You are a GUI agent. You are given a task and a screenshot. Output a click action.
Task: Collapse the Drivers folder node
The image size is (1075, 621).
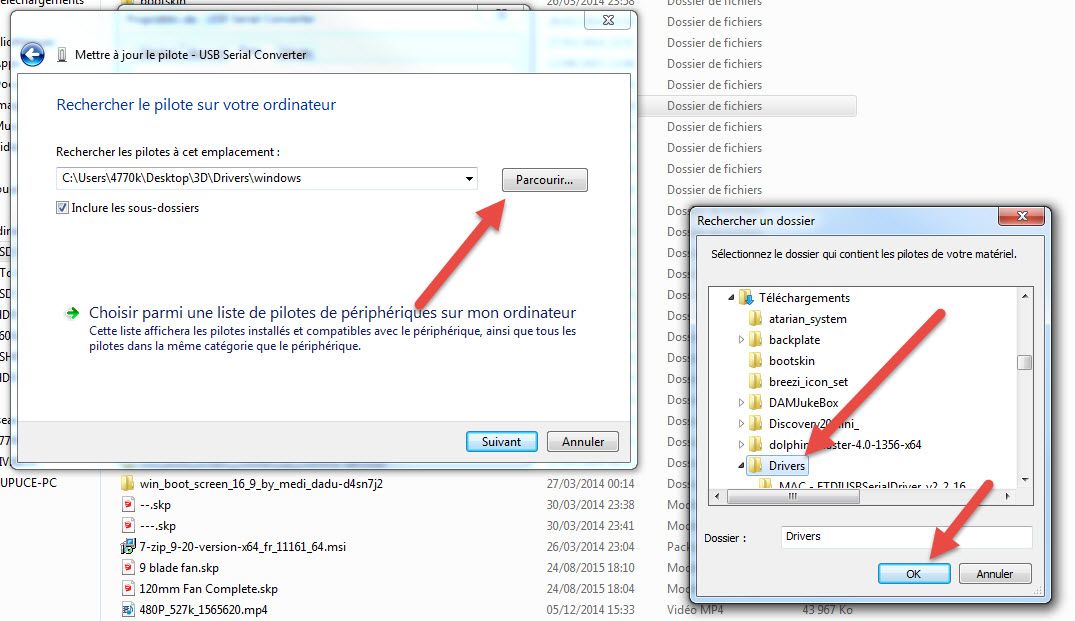741,465
